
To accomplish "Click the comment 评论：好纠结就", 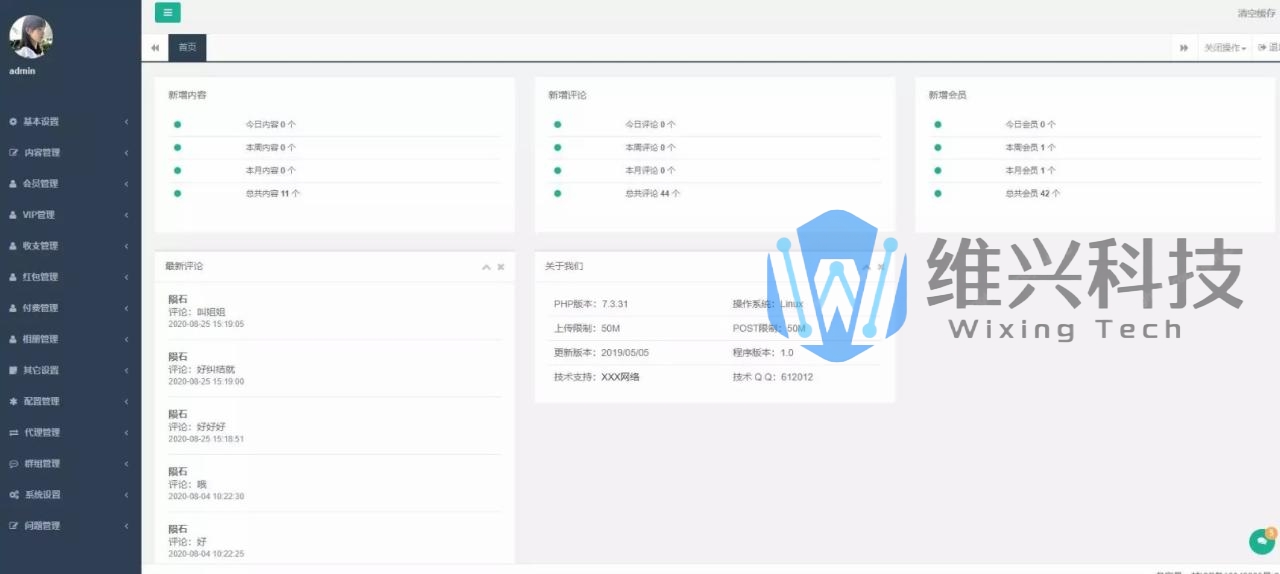I will click(203, 369).
